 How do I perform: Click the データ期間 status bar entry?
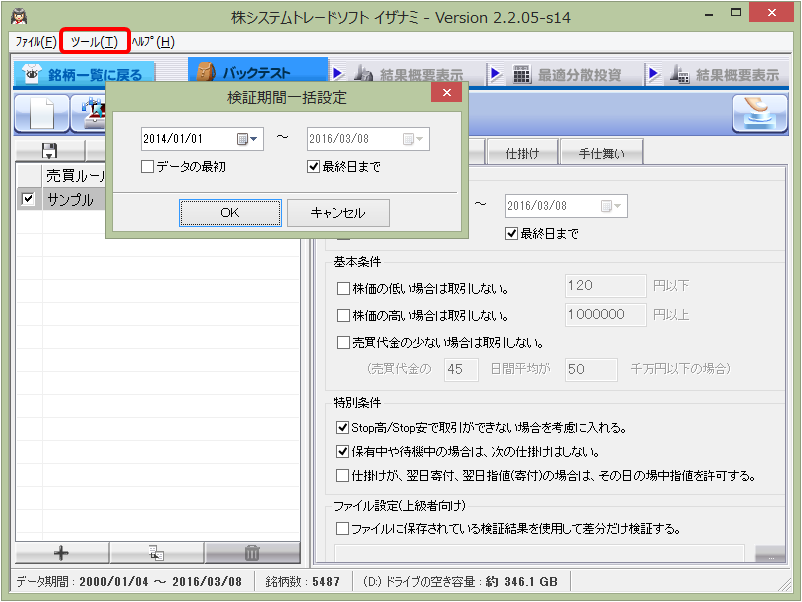point(129,582)
